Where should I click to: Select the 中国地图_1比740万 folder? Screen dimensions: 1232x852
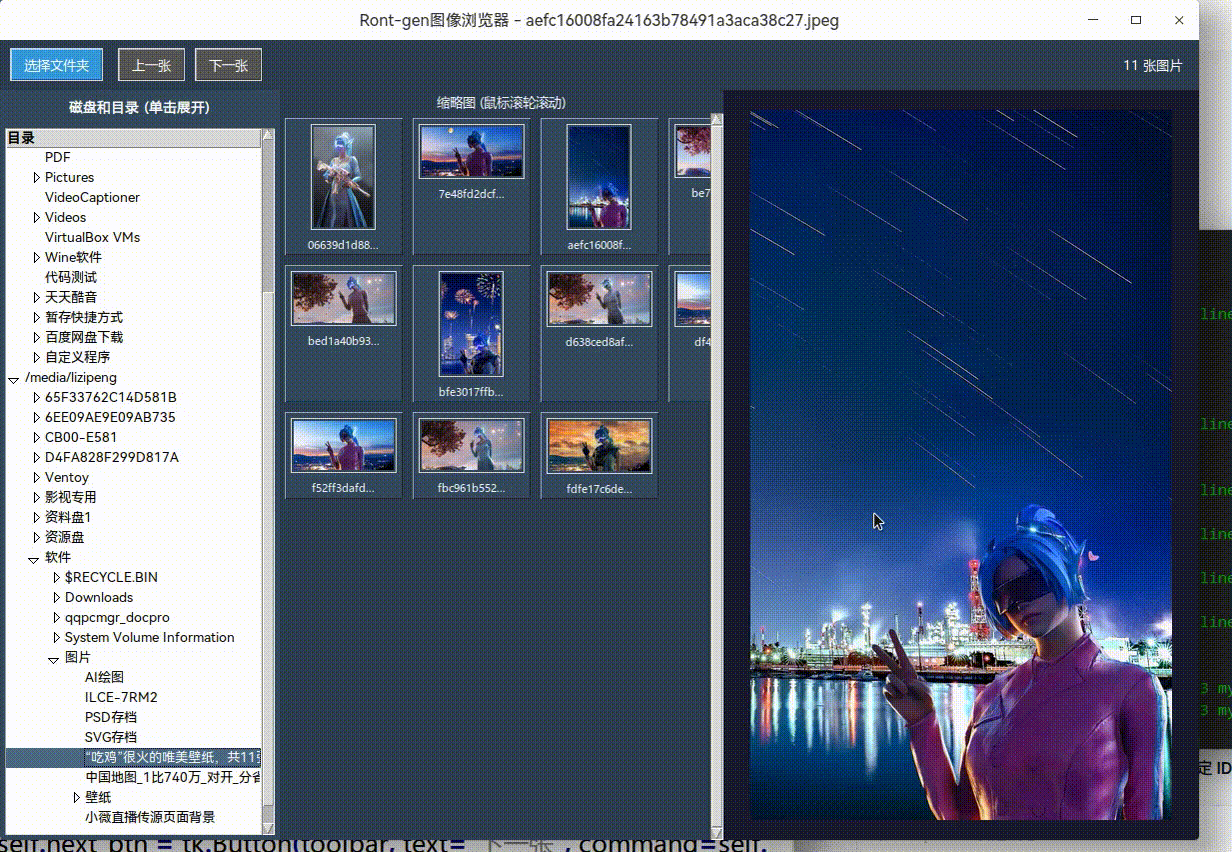[172, 777]
